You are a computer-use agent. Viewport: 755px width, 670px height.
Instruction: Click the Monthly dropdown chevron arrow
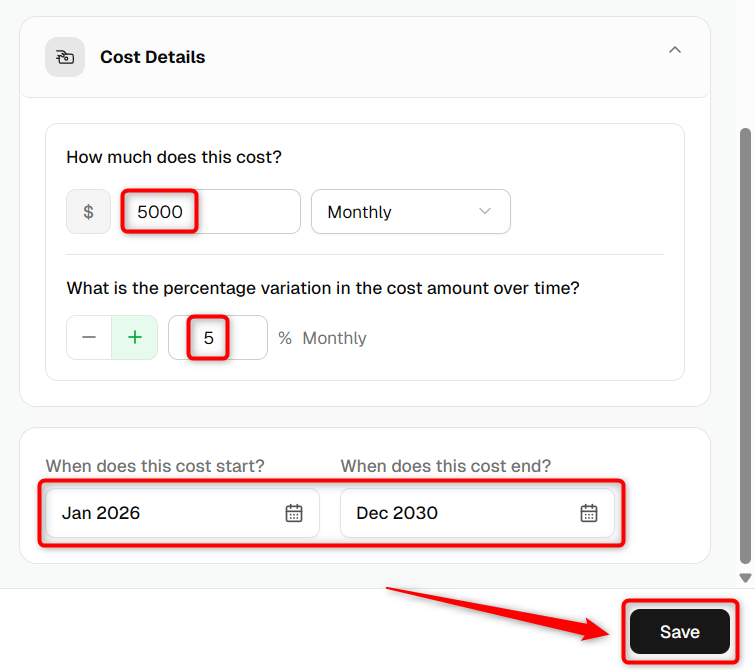485,211
